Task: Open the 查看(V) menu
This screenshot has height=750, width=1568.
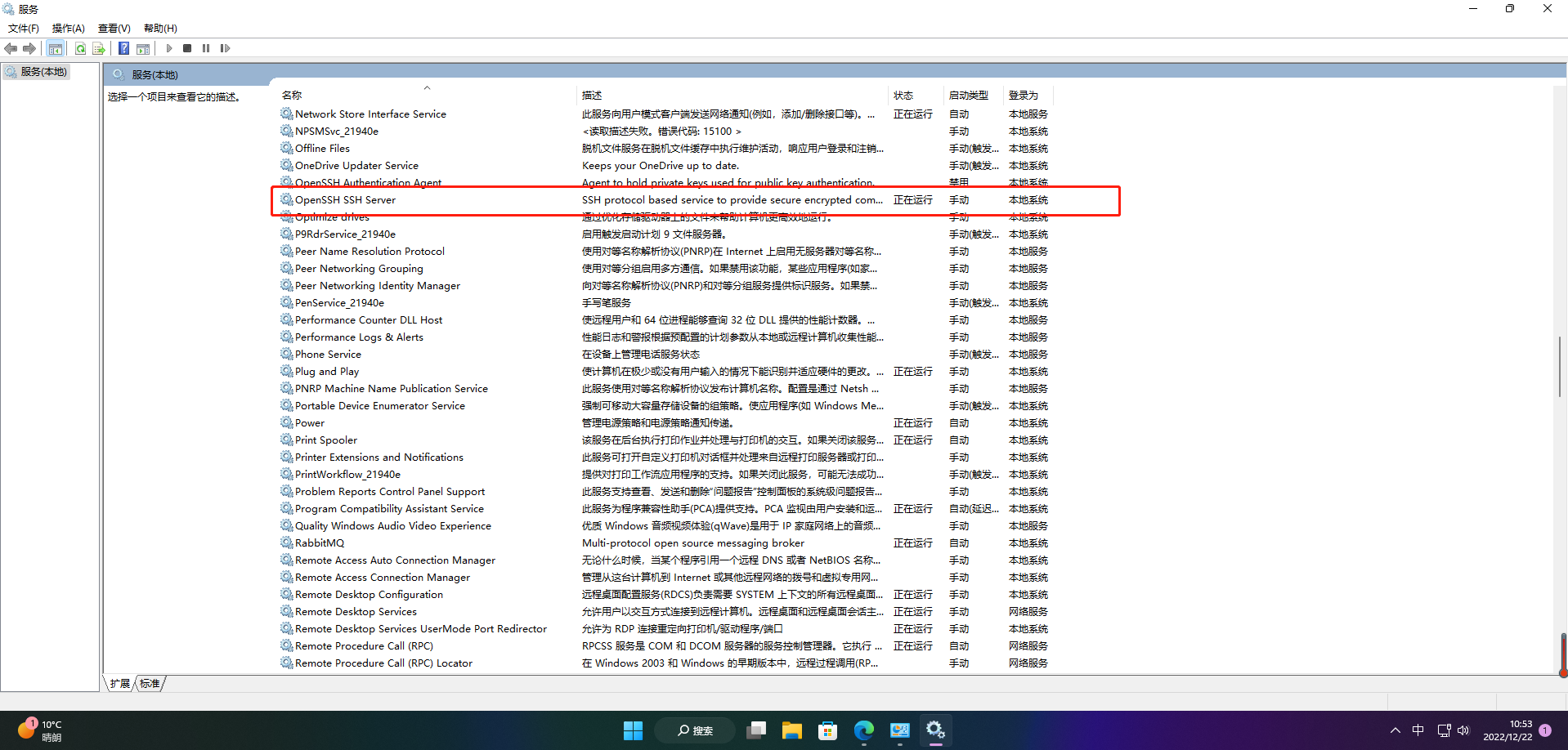Action: 114,28
